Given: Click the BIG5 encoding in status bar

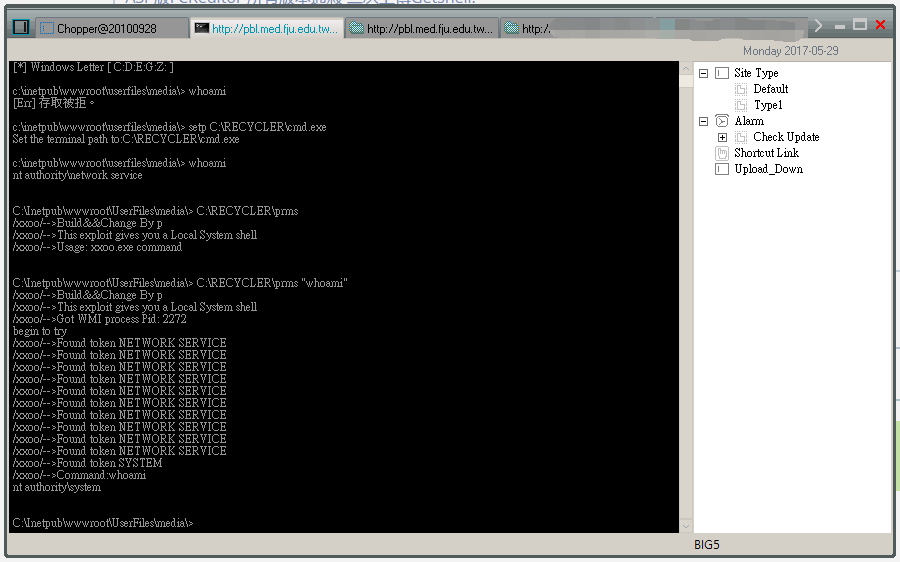Looking at the screenshot, I should click(x=706, y=545).
